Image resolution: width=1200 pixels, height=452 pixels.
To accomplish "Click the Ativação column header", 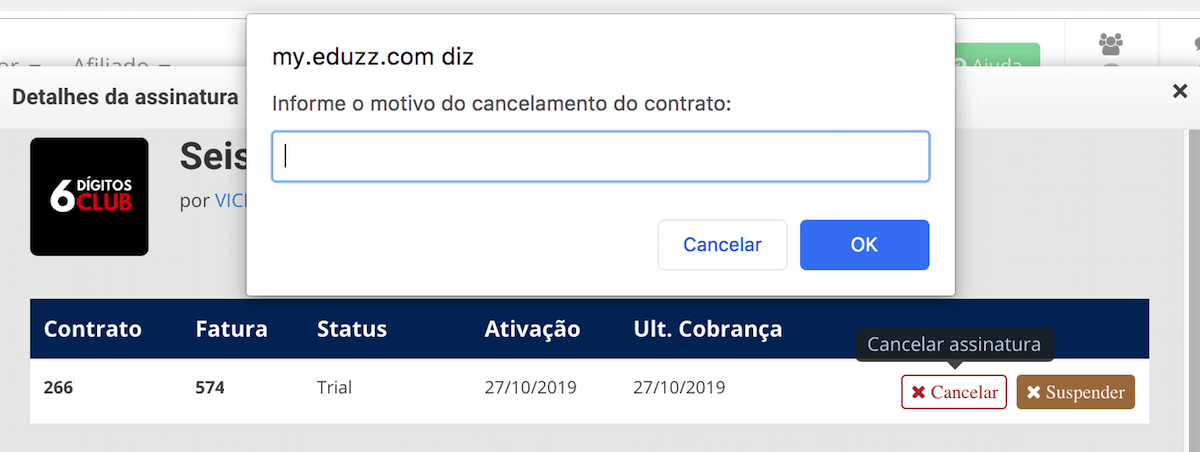I will (532, 329).
